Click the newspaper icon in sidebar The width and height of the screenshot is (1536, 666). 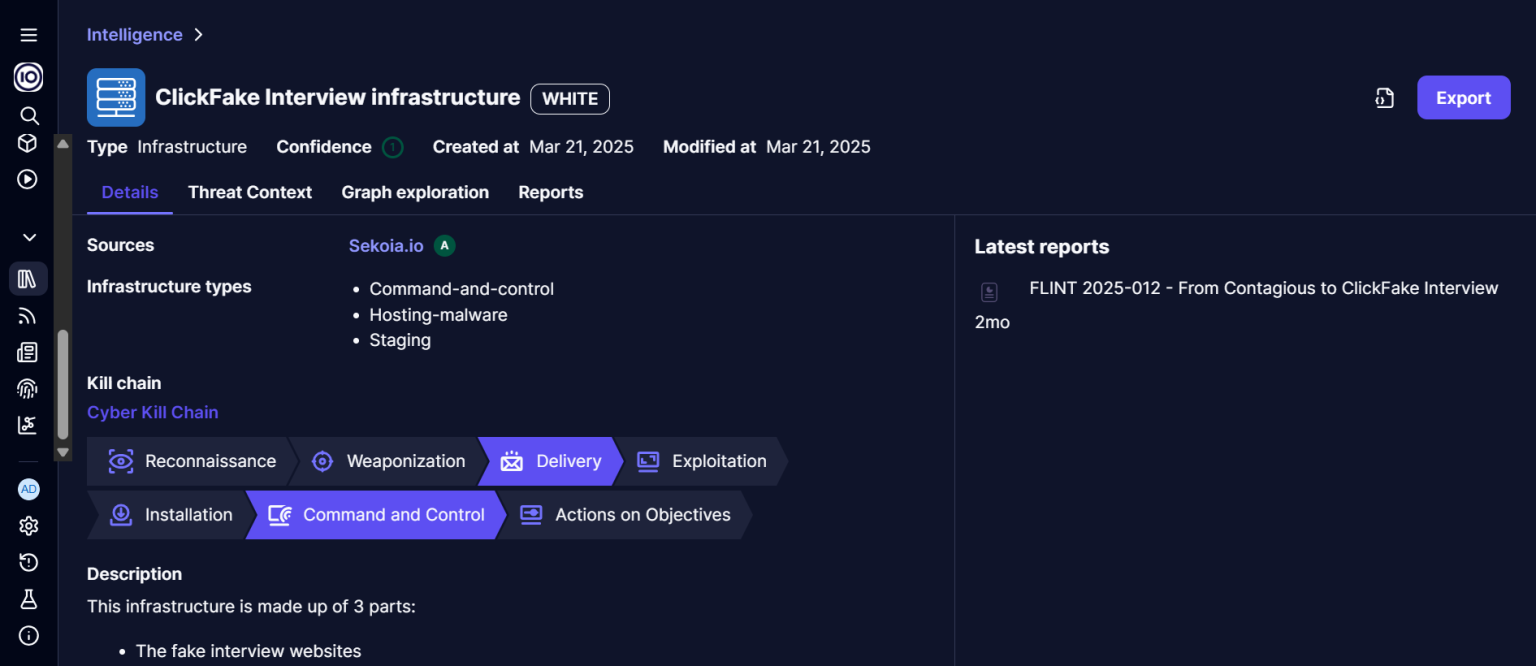28,352
